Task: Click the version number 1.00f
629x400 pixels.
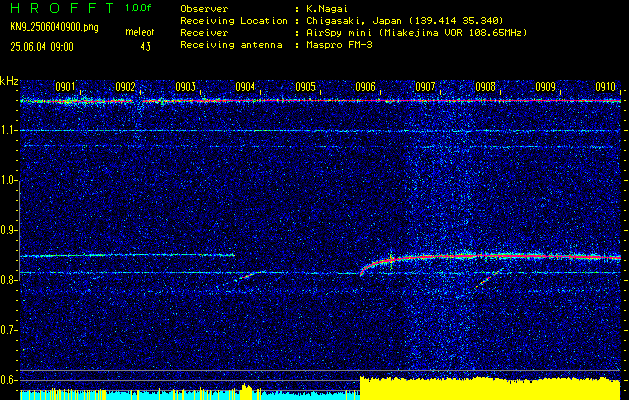Action: pyautogui.click(x=138, y=8)
